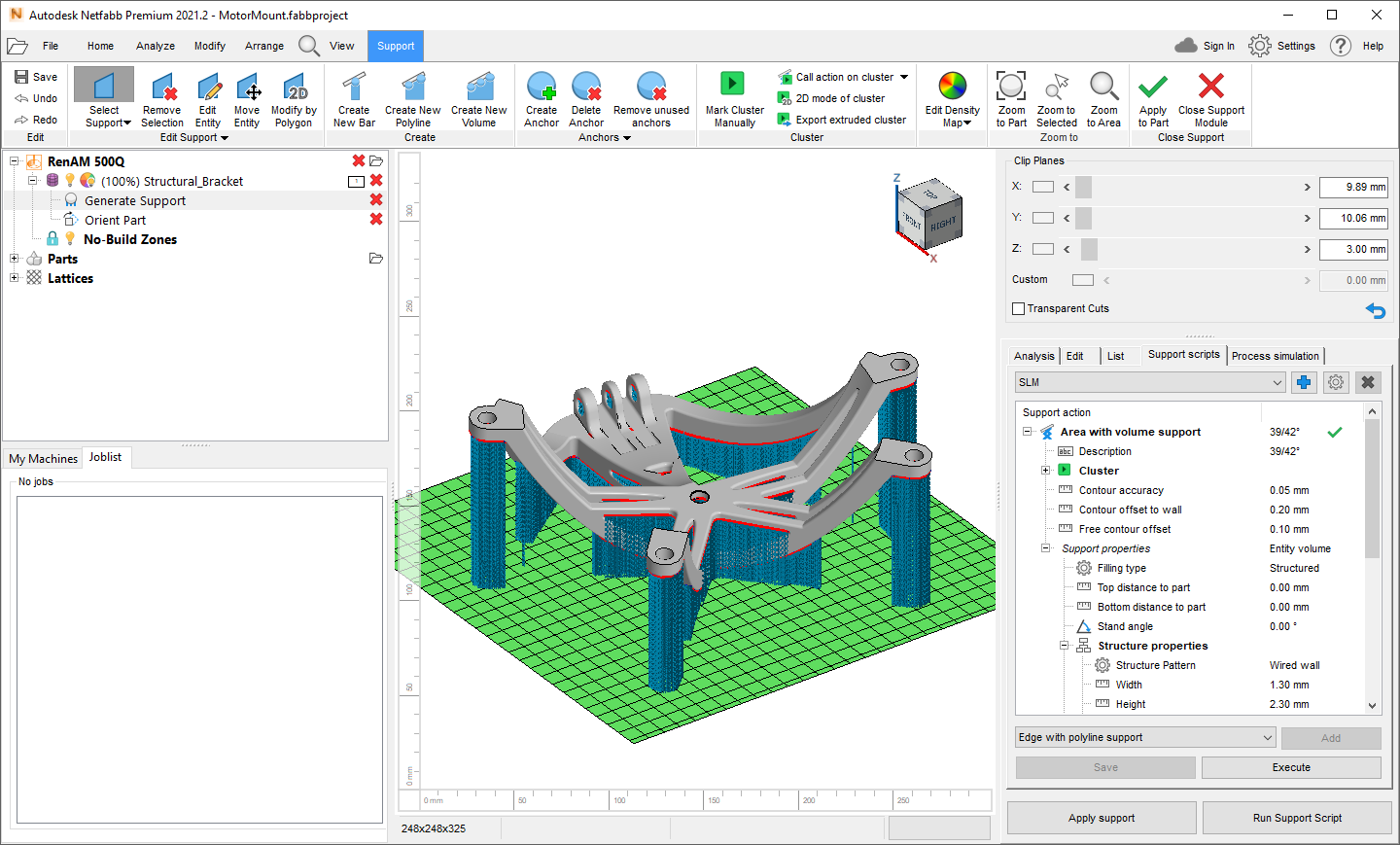Open Call action on cluster dropdown arrow
The width and height of the screenshot is (1400, 845).
point(904,77)
